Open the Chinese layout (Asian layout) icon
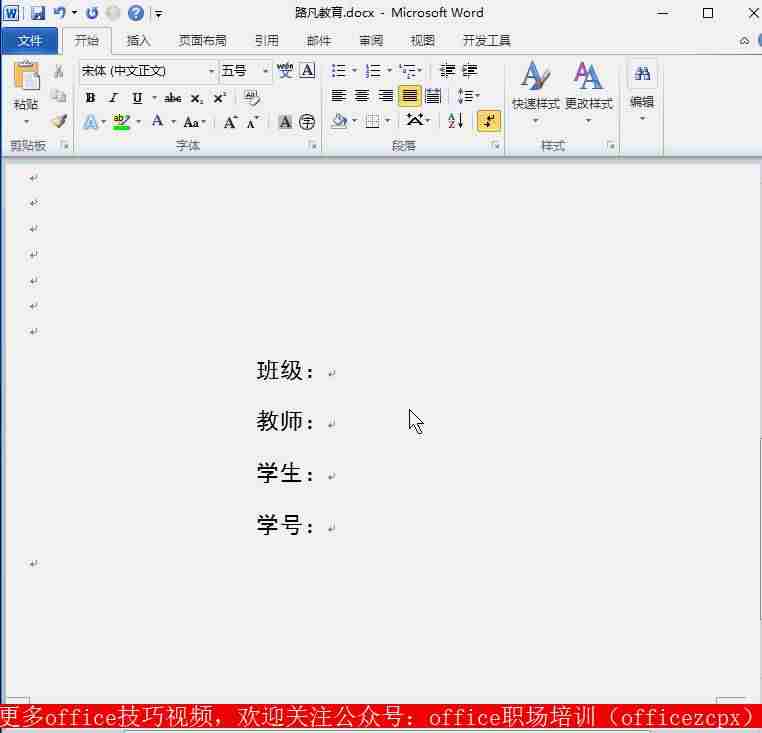762x733 pixels. click(416, 120)
